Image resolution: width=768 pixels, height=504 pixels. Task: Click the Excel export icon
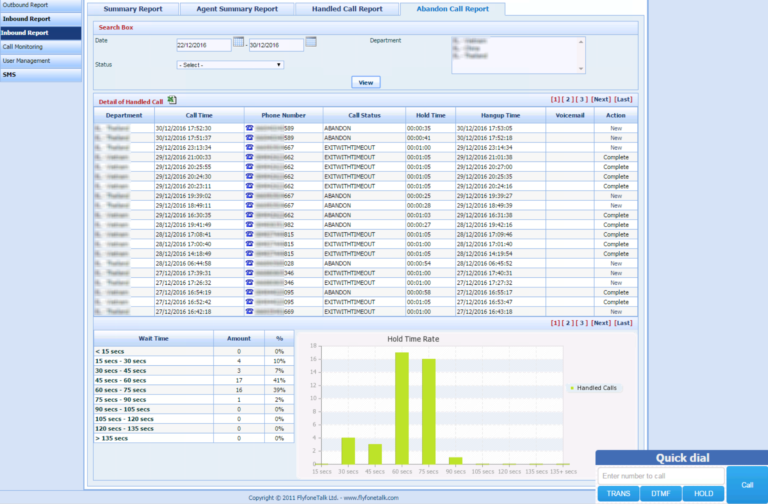point(172,100)
